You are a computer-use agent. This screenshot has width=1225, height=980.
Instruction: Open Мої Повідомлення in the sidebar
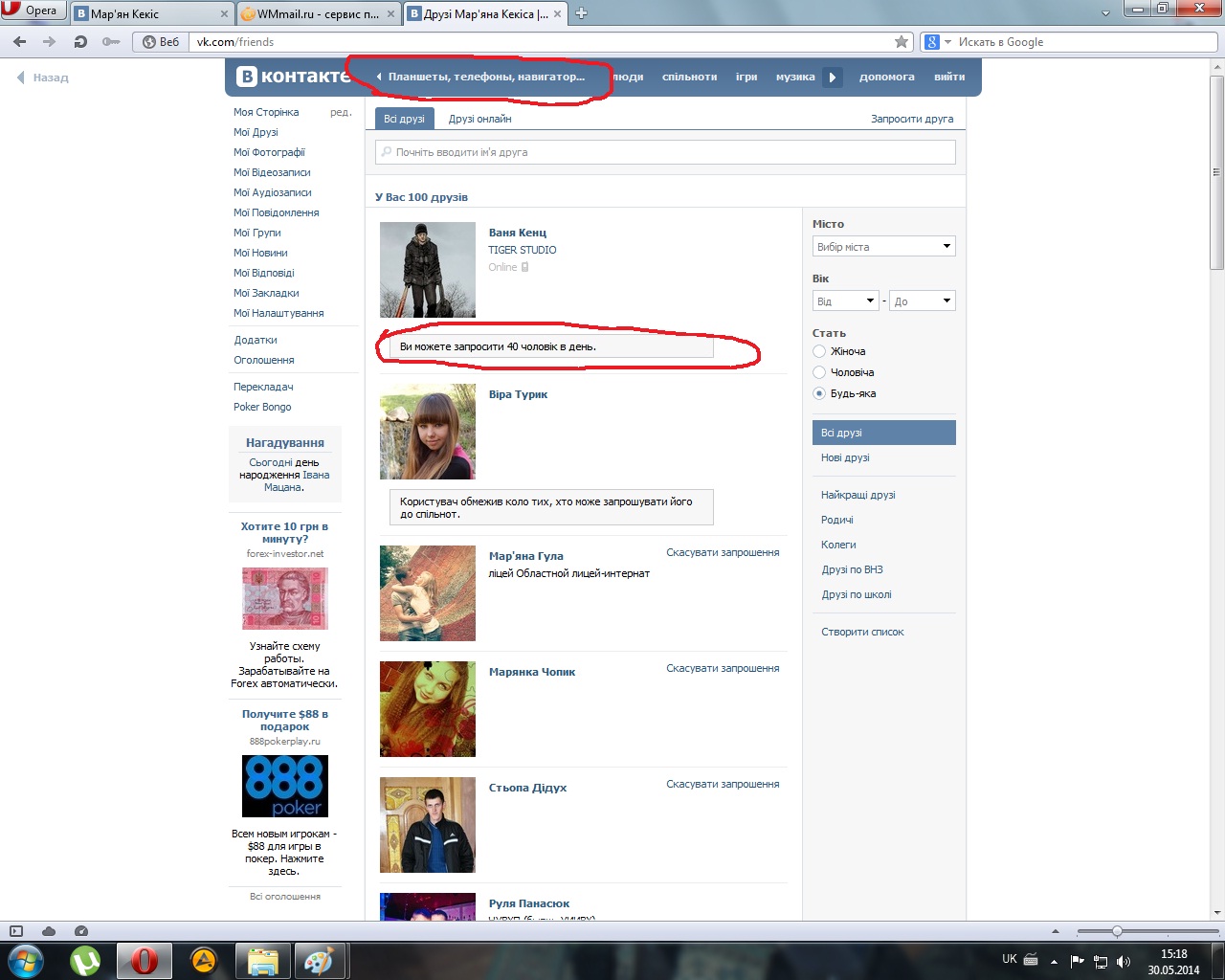click(x=277, y=212)
